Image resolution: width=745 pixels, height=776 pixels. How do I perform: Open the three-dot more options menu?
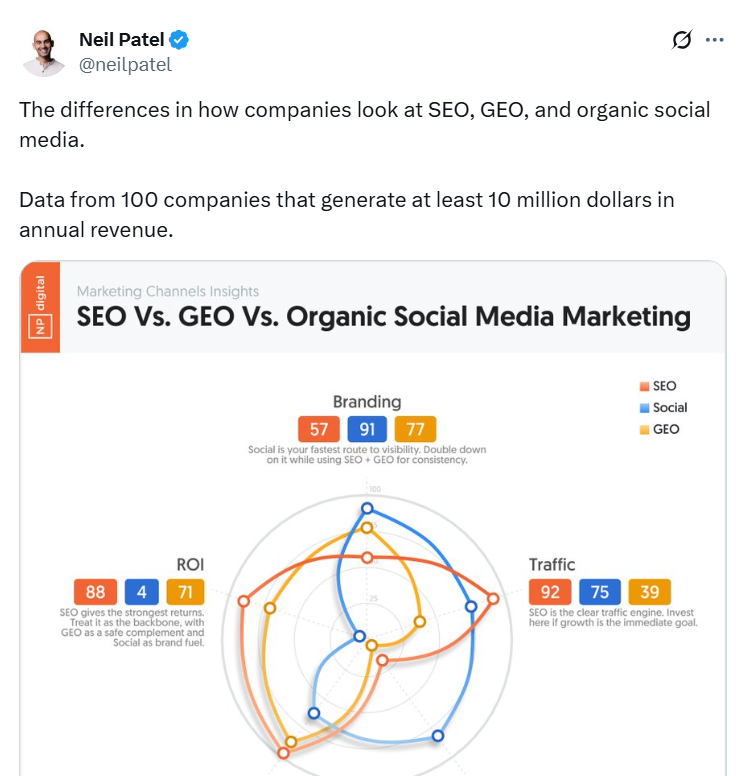click(714, 40)
